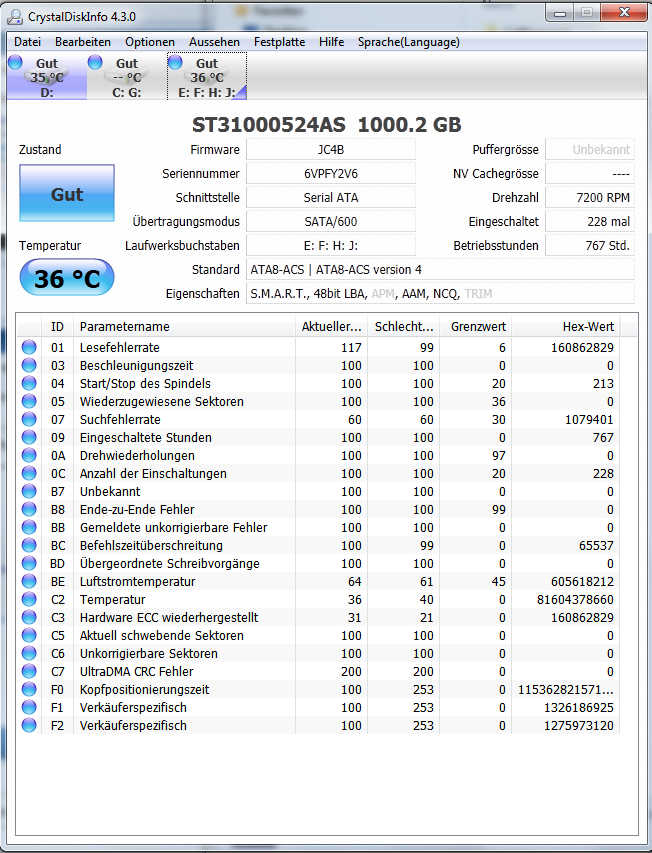
Task: Click status orb for Gemeldete unkorrigierbare Fehler
Action: click(x=29, y=527)
